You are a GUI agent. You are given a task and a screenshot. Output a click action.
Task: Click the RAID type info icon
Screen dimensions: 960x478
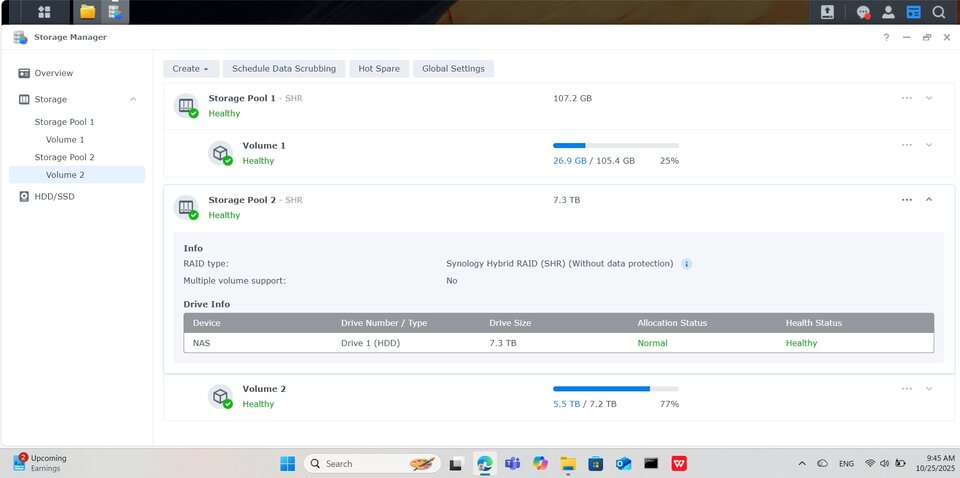(686, 264)
